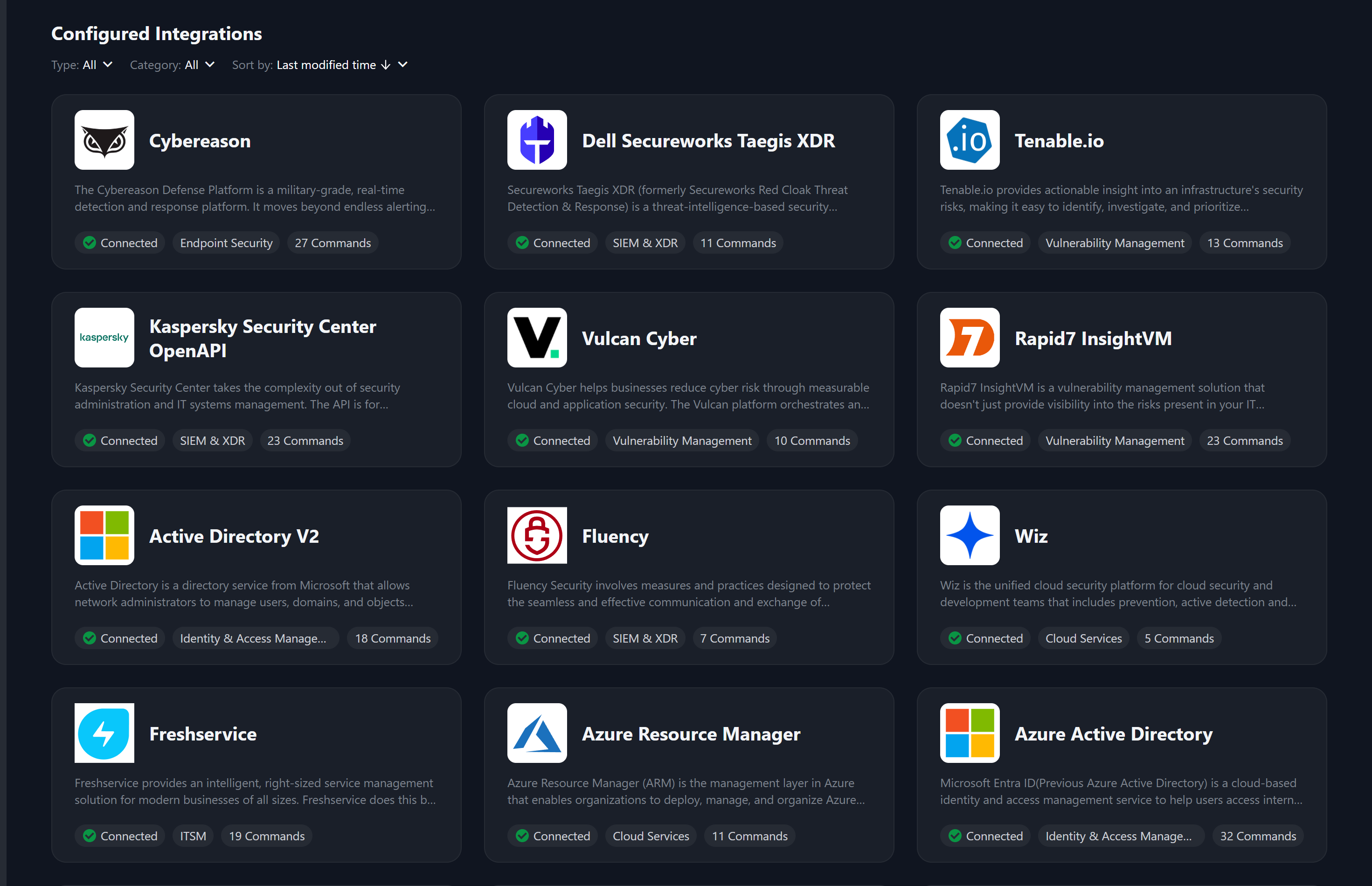Screen dimensions: 1372x886
Task: Click the Kaspersky logo thumbnail
Action: 104,338
